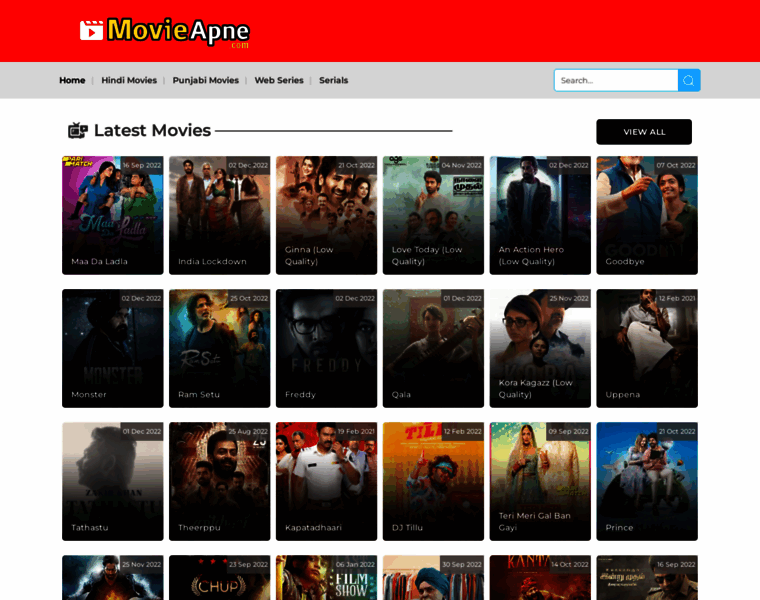Open the DJ Tillu movie poster
760x600 pixels.
coord(433,481)
